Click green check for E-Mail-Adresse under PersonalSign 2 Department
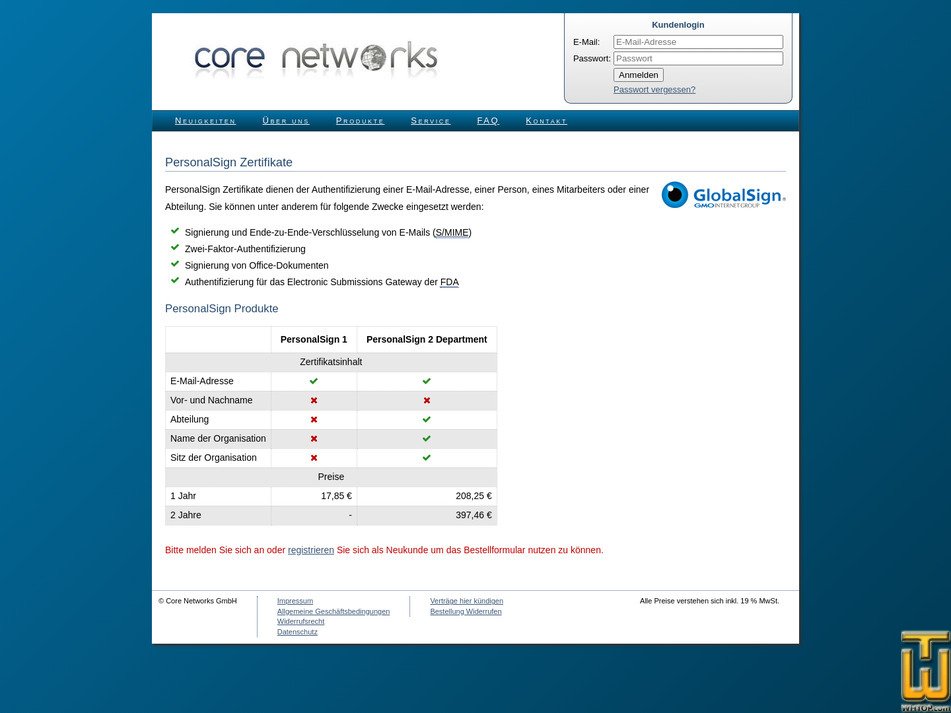 pos(426,381)
